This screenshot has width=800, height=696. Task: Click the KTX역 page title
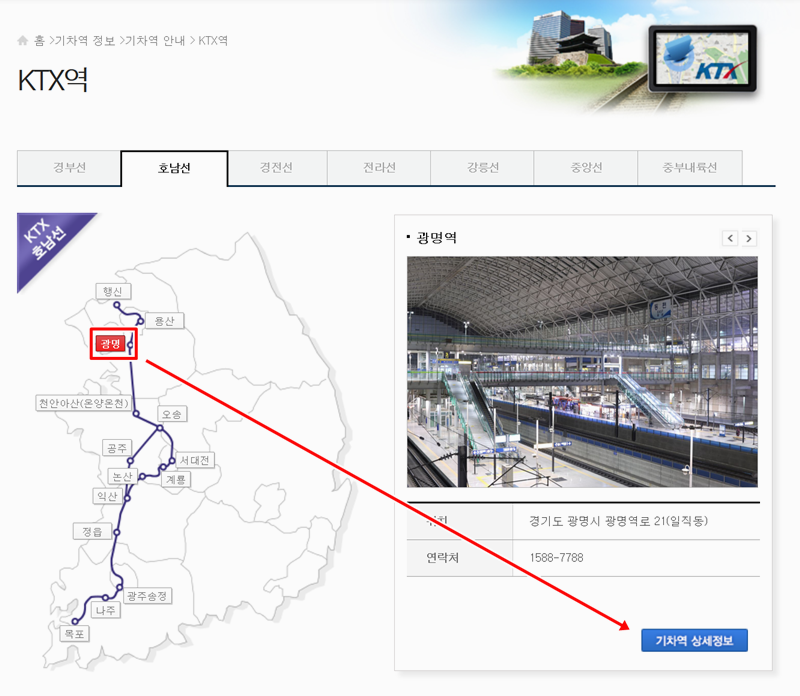53,80
